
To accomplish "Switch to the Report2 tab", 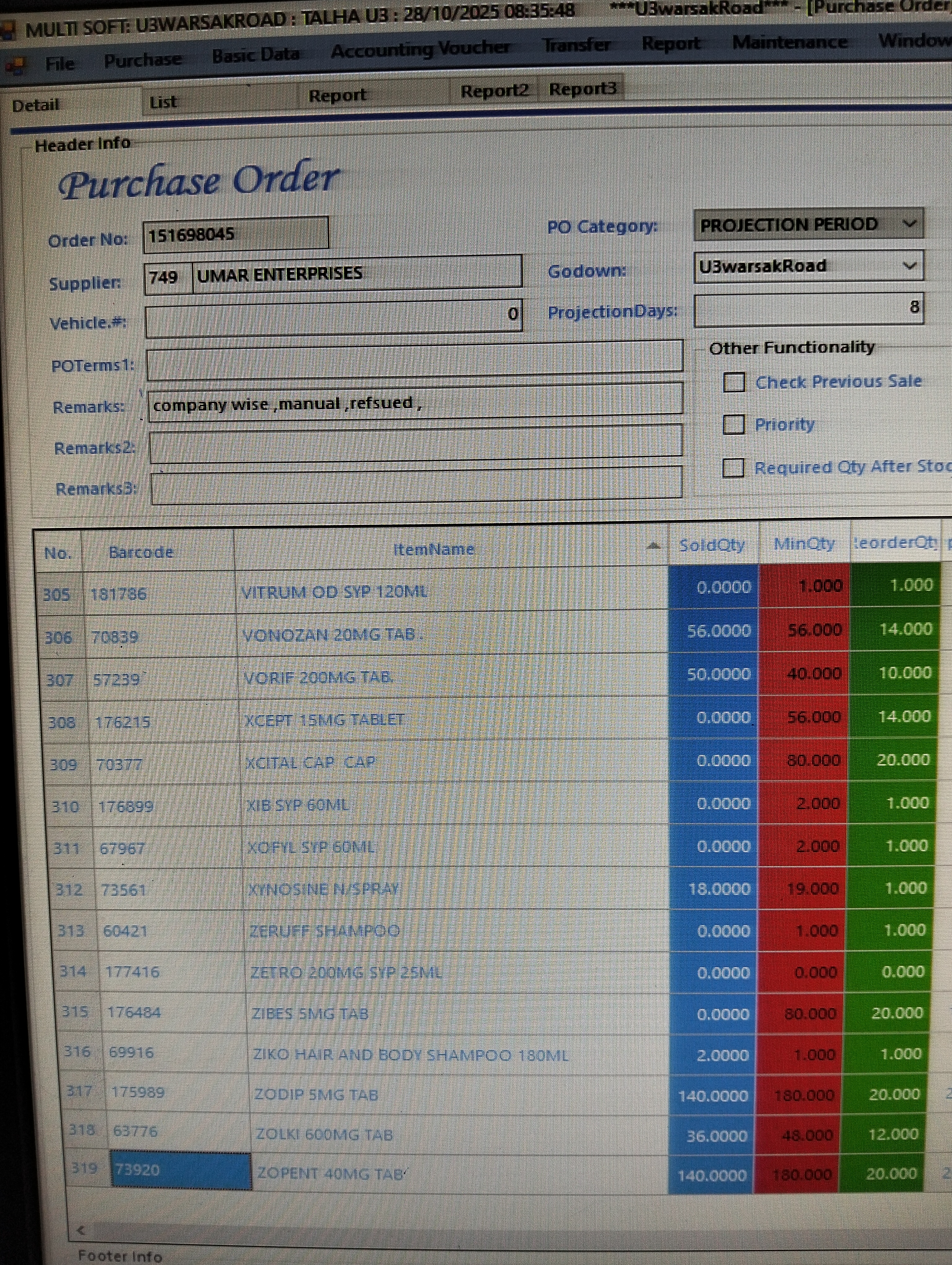I will coord(494,91).
